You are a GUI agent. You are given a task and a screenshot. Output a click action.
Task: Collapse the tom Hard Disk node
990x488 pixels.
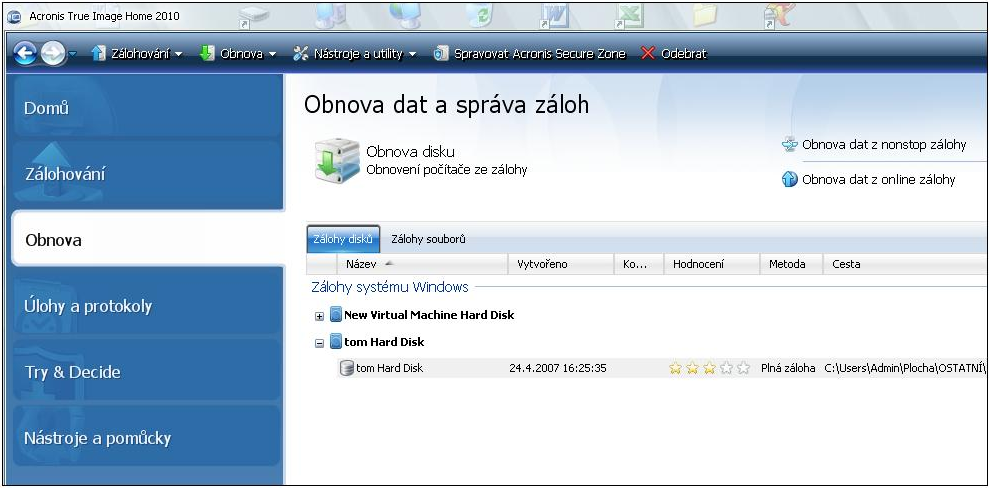pyautogui.click(x=319, y=343)
